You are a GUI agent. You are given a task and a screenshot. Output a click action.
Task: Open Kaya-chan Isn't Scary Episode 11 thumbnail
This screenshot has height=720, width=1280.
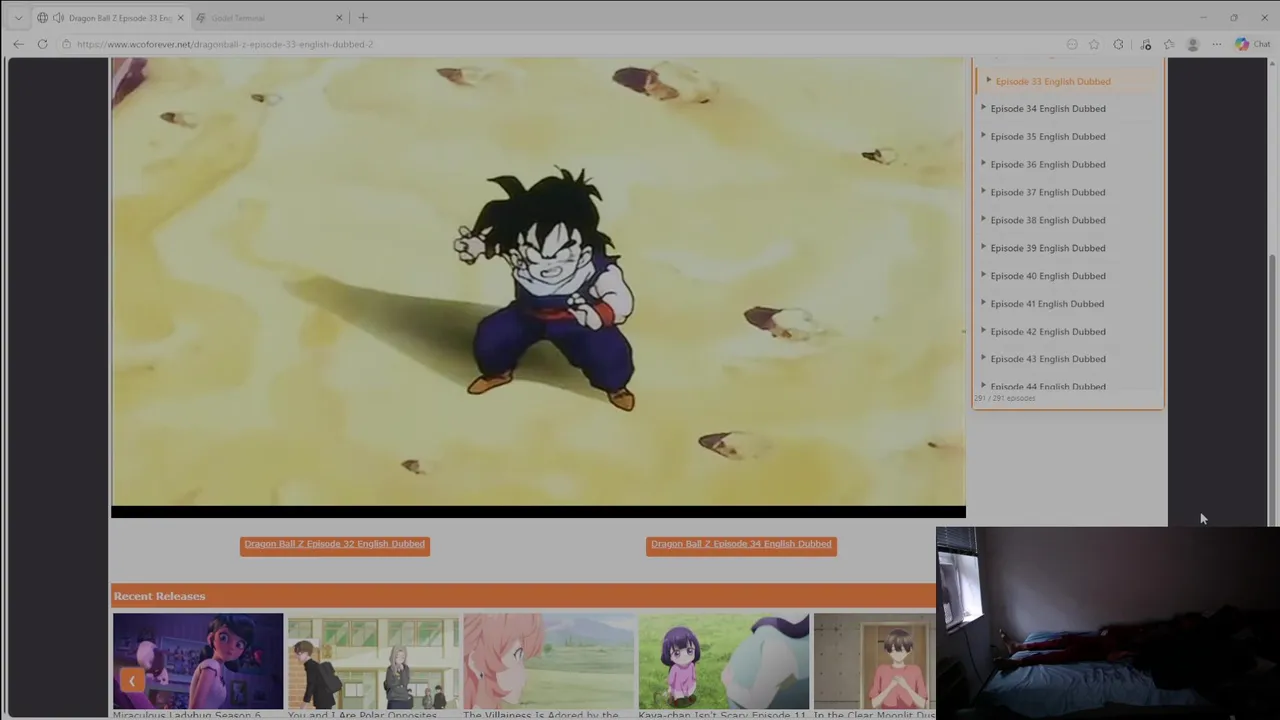[x=724, y=662]
